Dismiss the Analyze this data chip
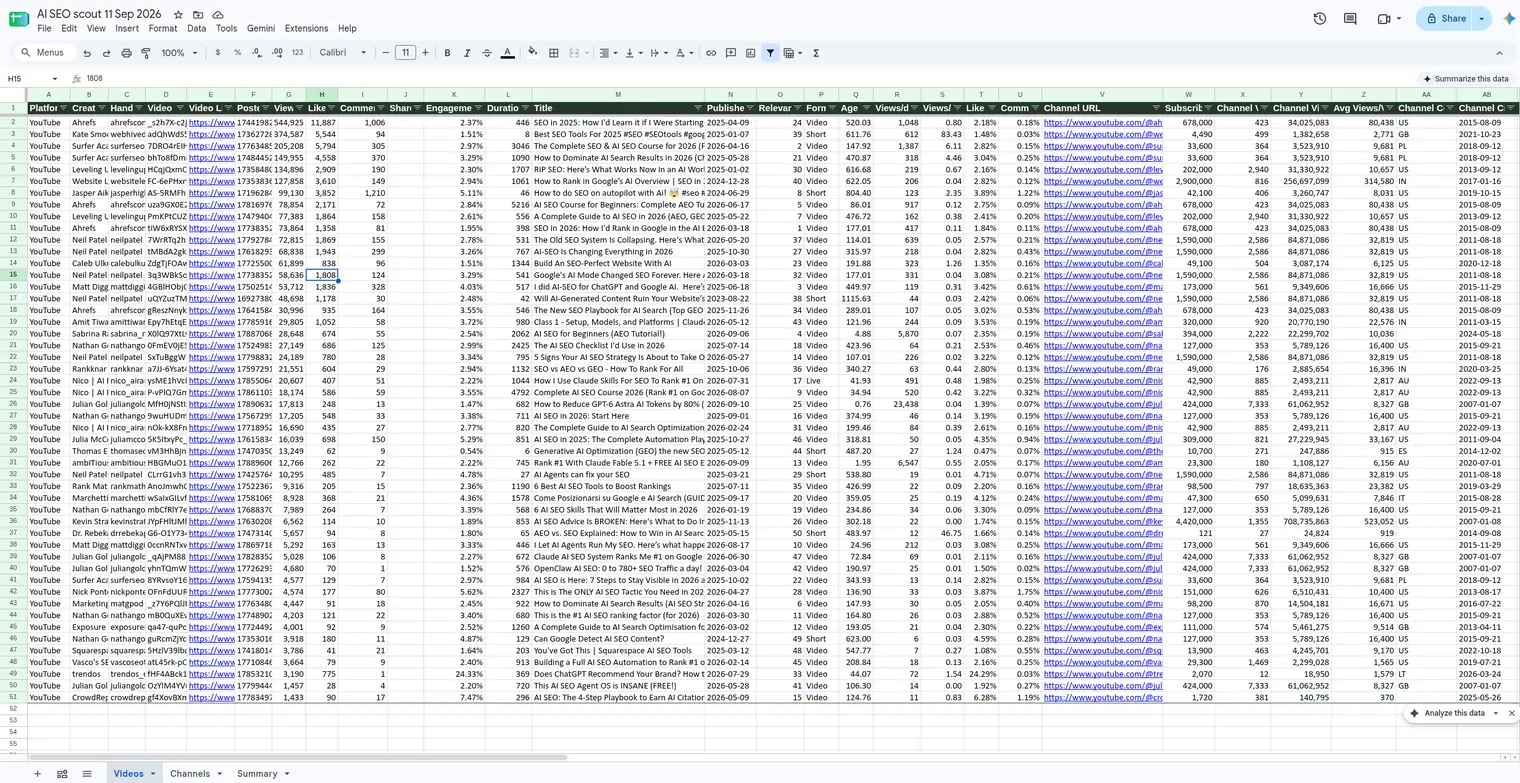1520x783 pixels. pyautogui.click(x=1511, y=713)
